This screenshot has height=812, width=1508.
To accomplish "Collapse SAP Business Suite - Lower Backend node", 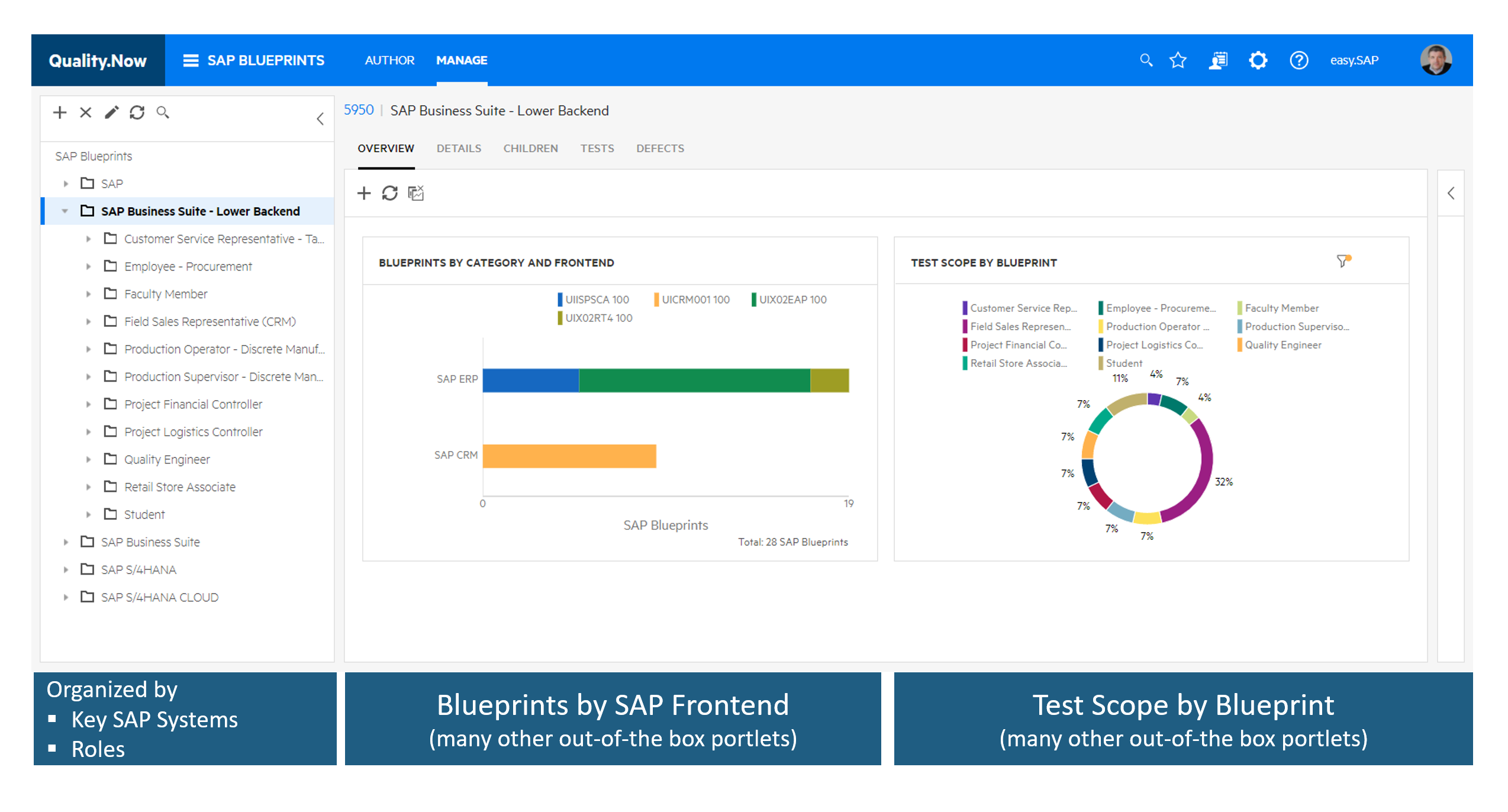I will tap(65, 211).
